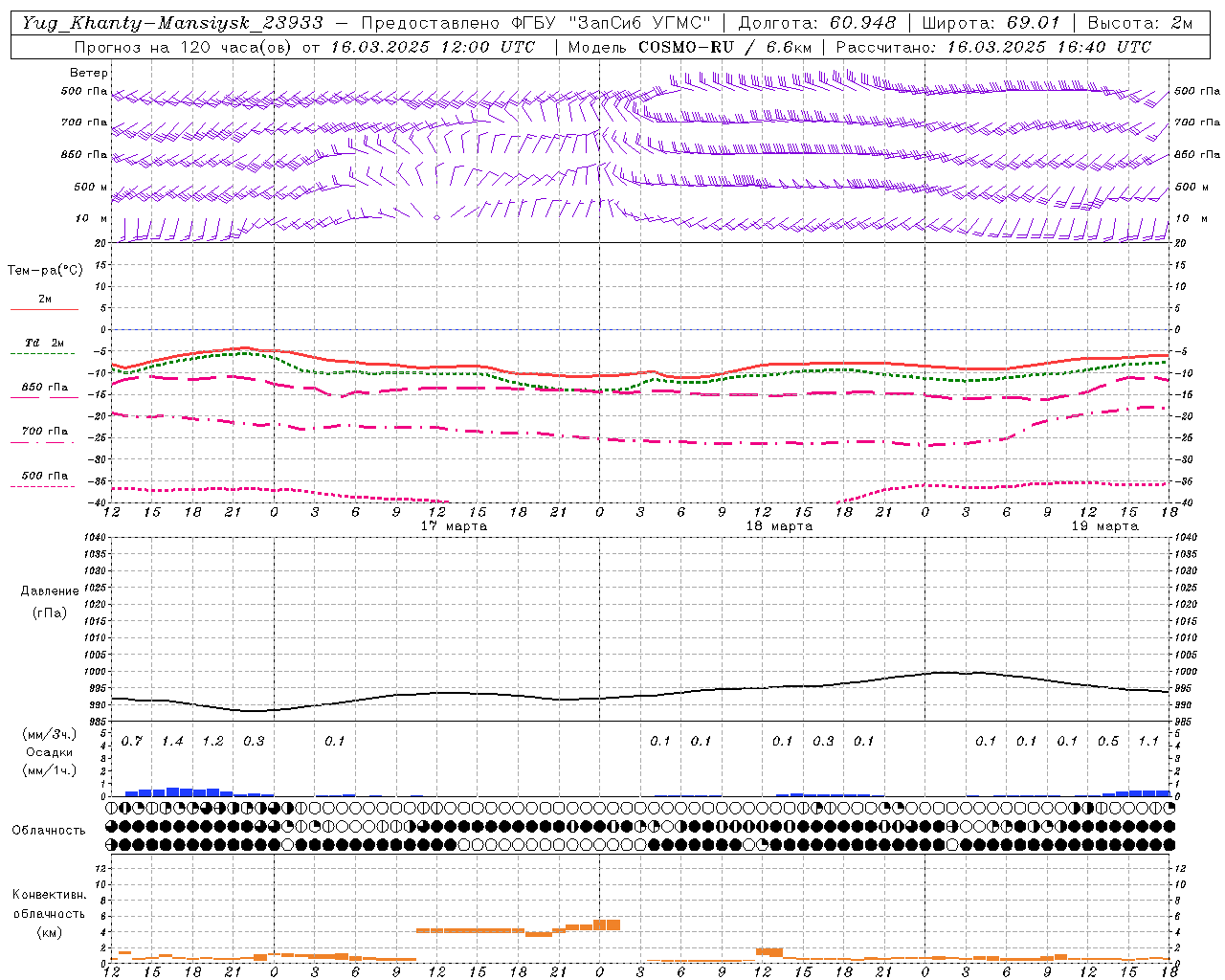Select the latitude value Широта: 69.01
Screen dimensions: 1225x980
click(x=991, y=23)
